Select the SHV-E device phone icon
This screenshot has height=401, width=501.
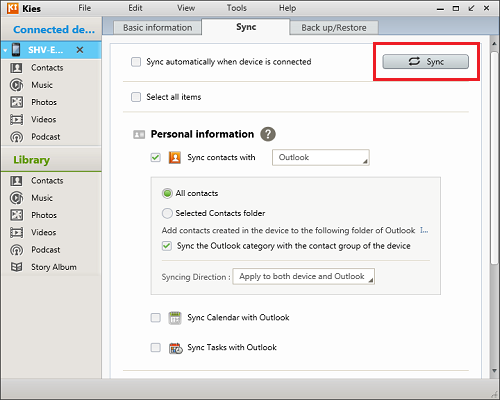click(16, 50)
